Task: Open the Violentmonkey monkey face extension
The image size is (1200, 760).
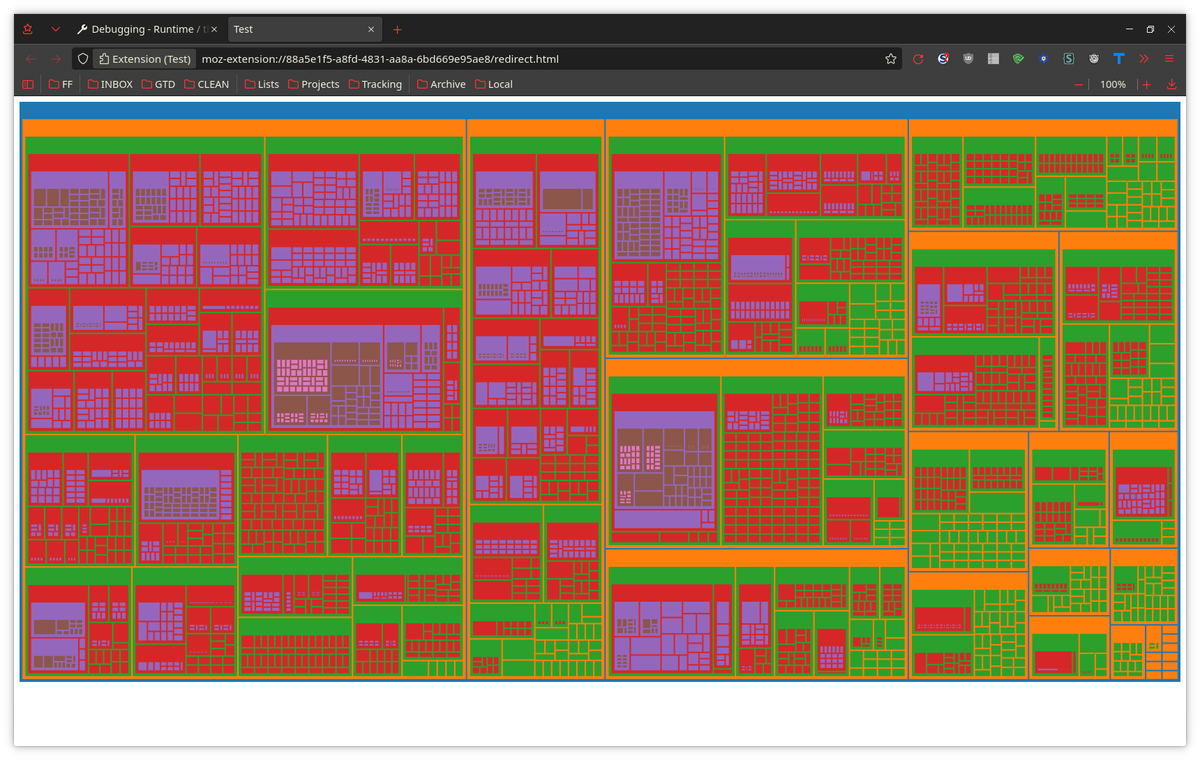Action: pos(1094,59)
